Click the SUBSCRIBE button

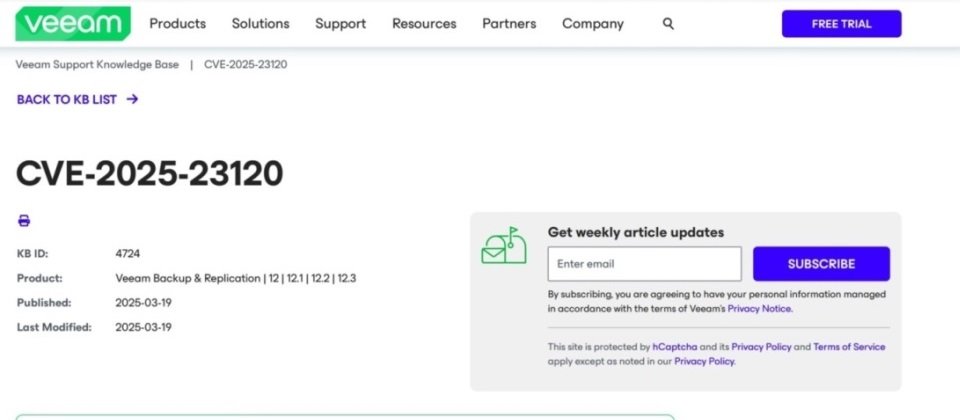point(821,264)
